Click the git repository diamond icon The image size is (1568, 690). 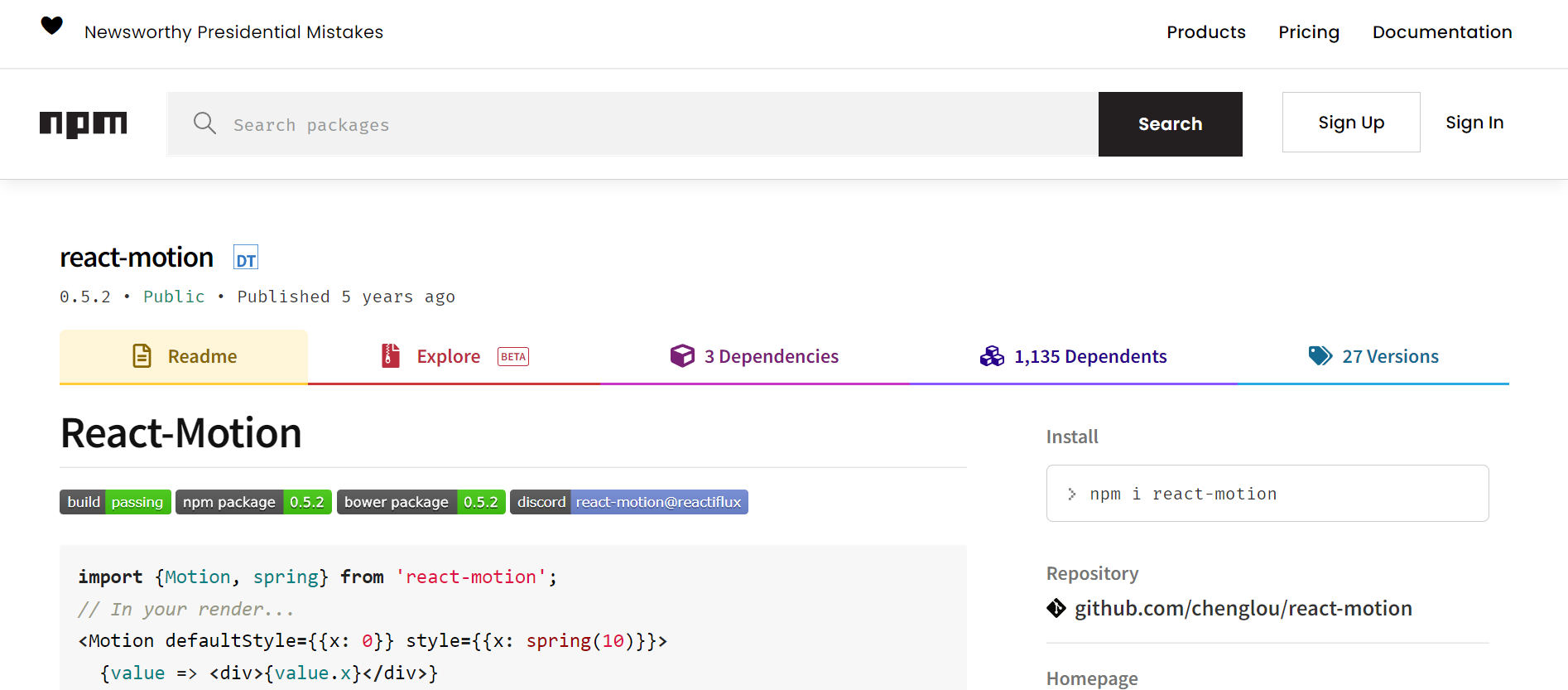1056,609
